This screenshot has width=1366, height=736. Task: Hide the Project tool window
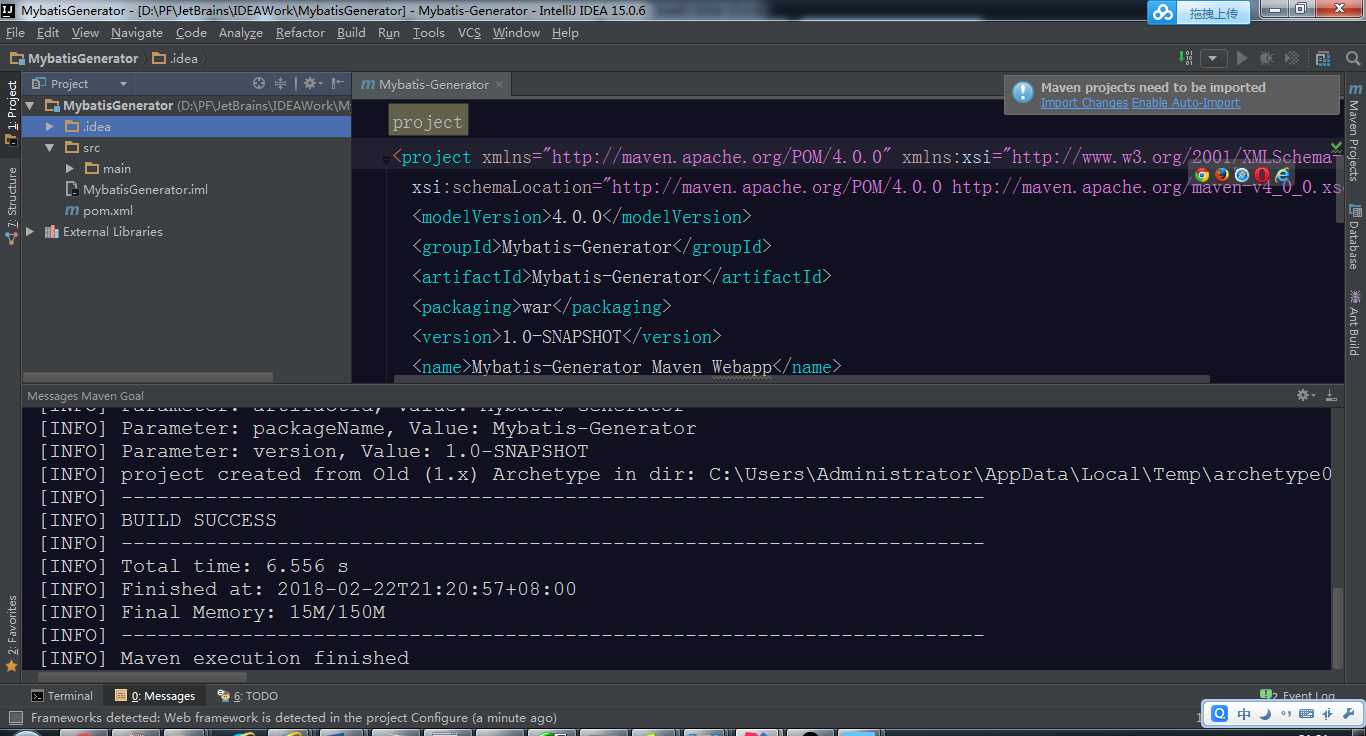[x=338, y=84]
